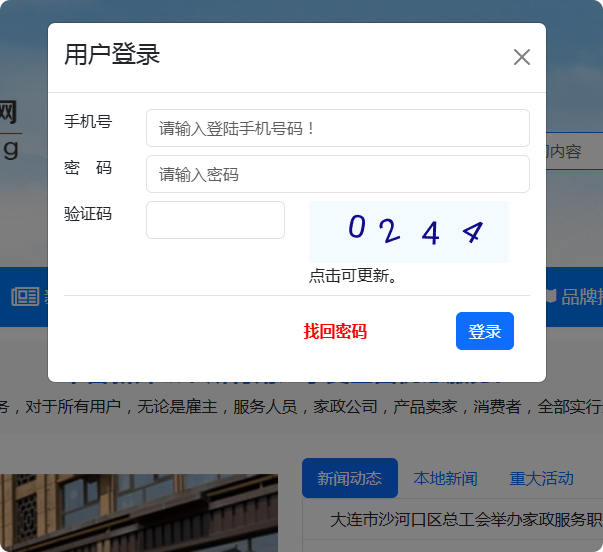Open the 新闻动态 tab
This screenshot has height=552, width=603.
tap(350, 478)
